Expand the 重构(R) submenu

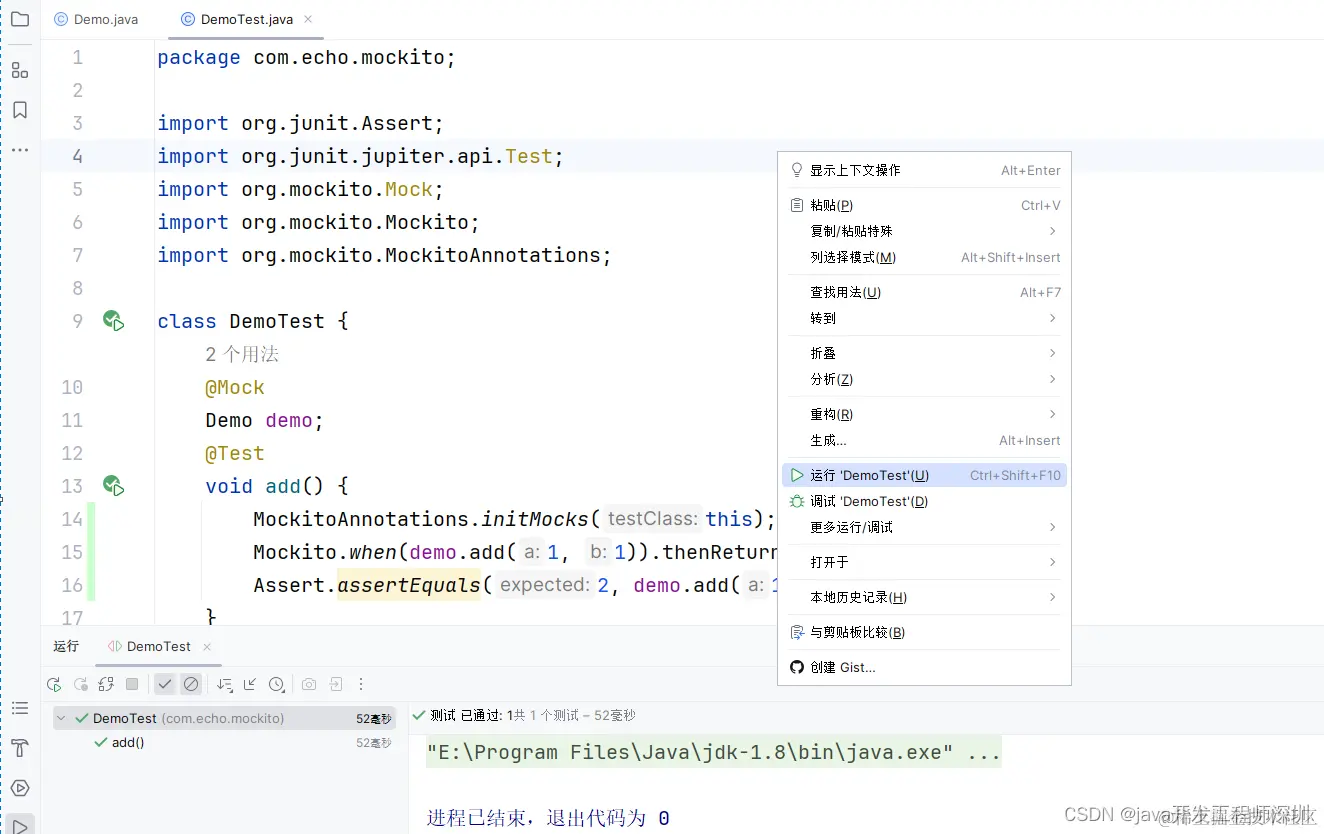pyautogui.click(x=924, y=414)
